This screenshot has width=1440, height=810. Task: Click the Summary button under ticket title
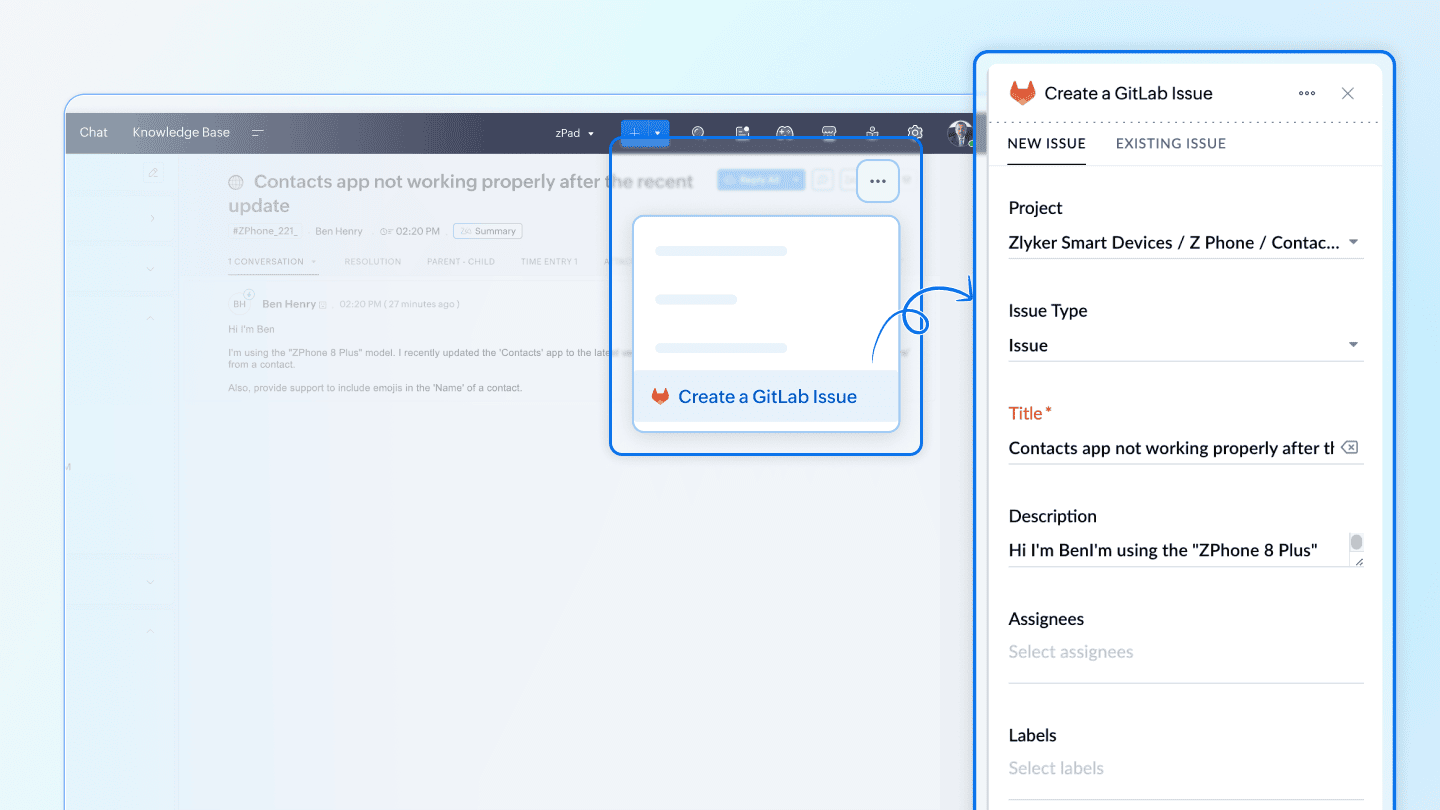coord(487,231)
